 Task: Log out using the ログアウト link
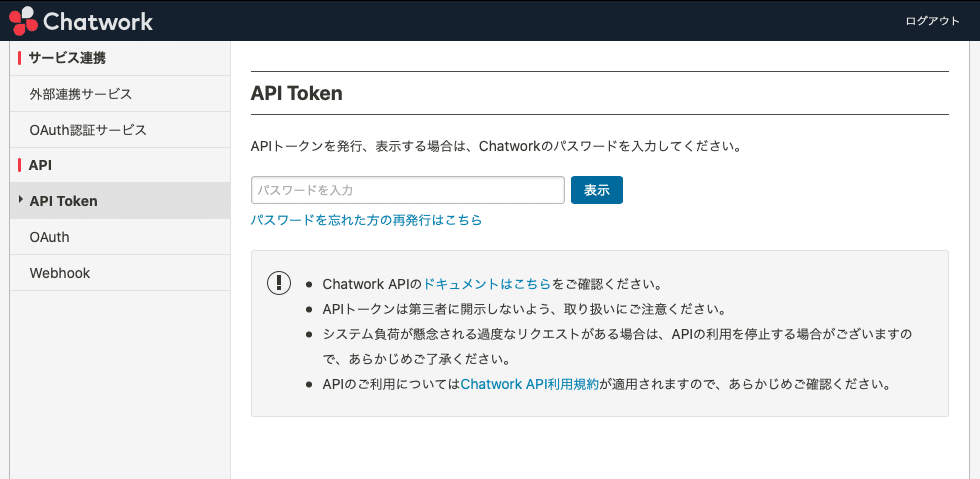[x=932, y=21]
